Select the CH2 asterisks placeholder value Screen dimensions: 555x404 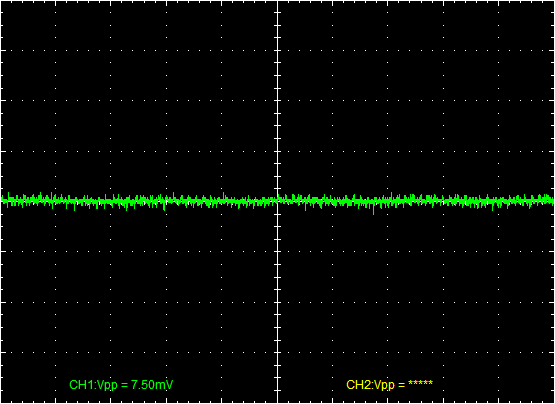pyautogui.click(x=420, y=383)
